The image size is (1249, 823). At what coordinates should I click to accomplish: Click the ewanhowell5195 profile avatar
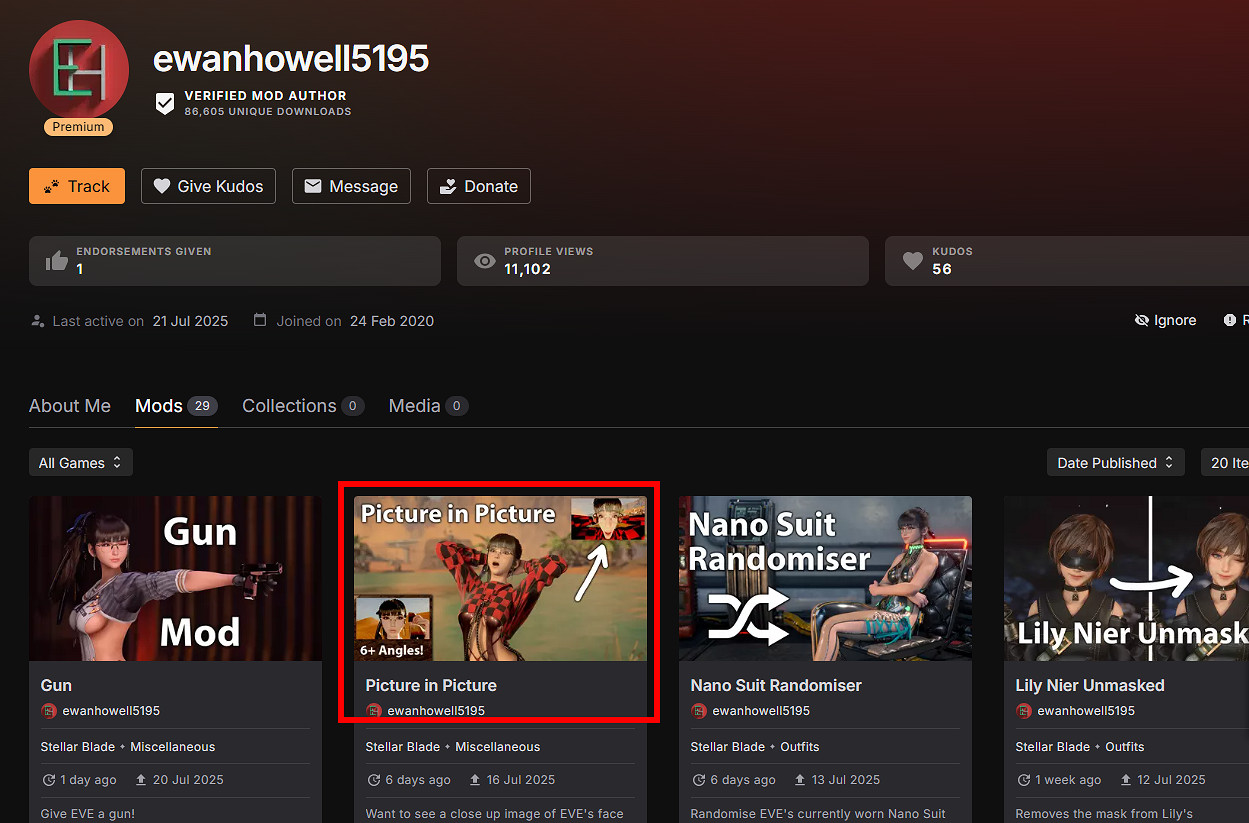click(79, 70)
